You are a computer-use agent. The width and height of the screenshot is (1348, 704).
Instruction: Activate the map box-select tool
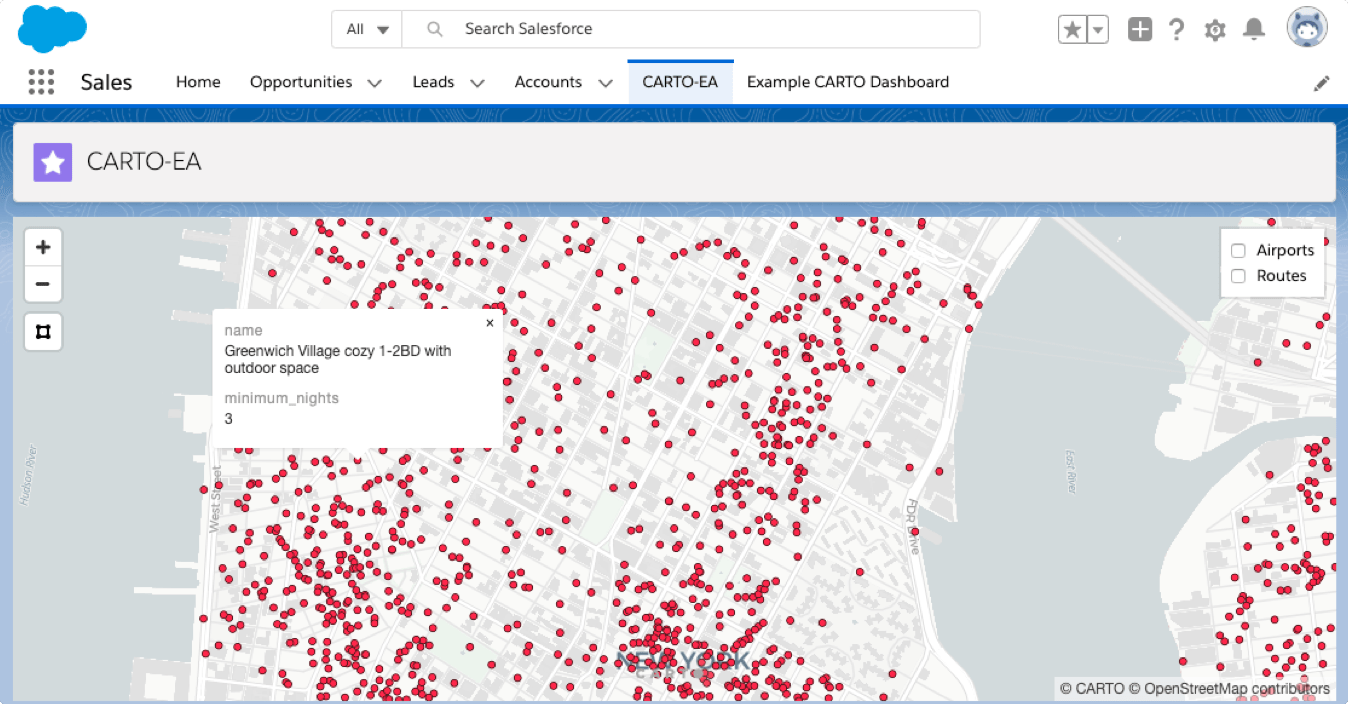point(43,331)
